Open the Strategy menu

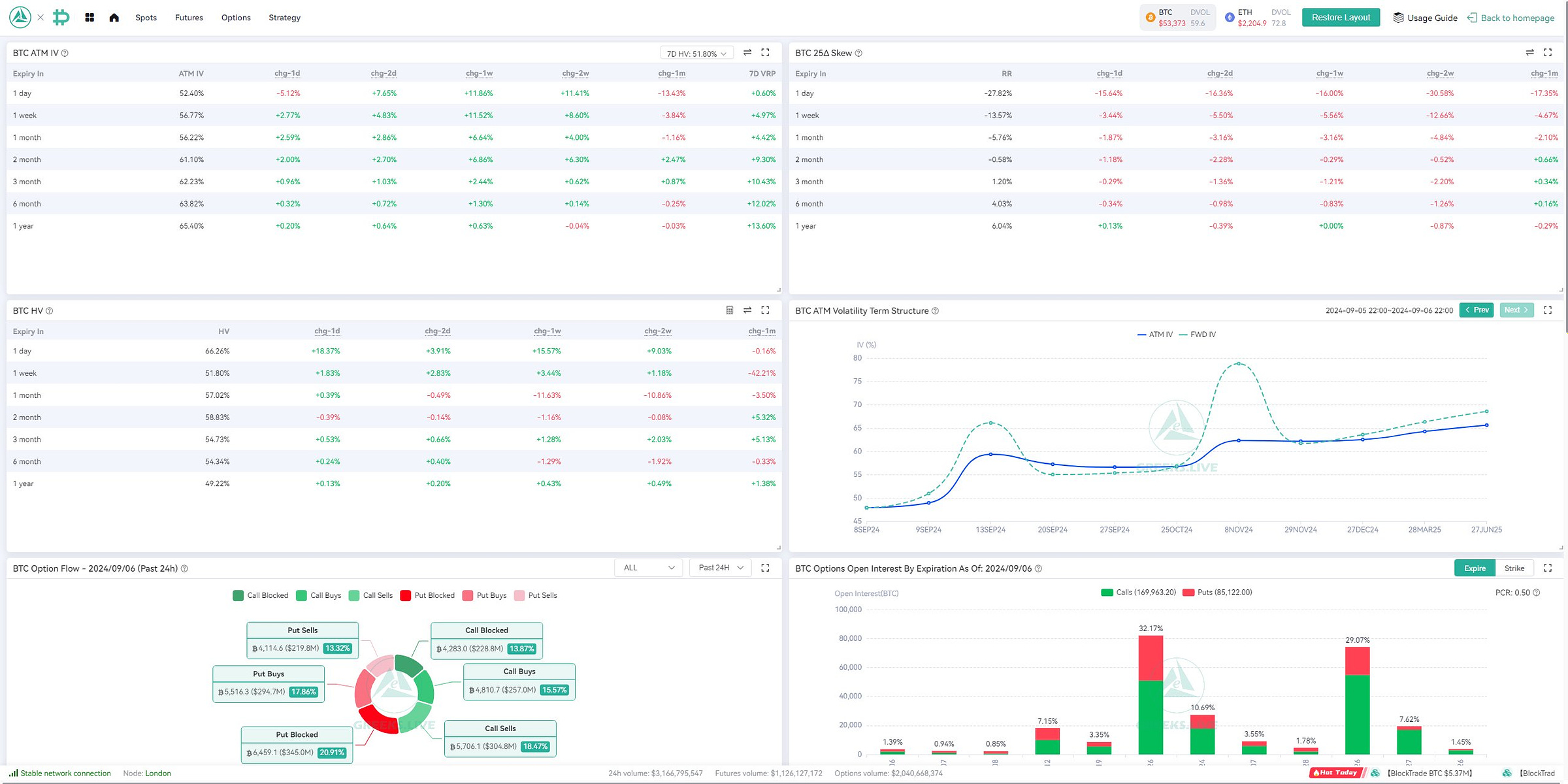[x=284, y=18]
